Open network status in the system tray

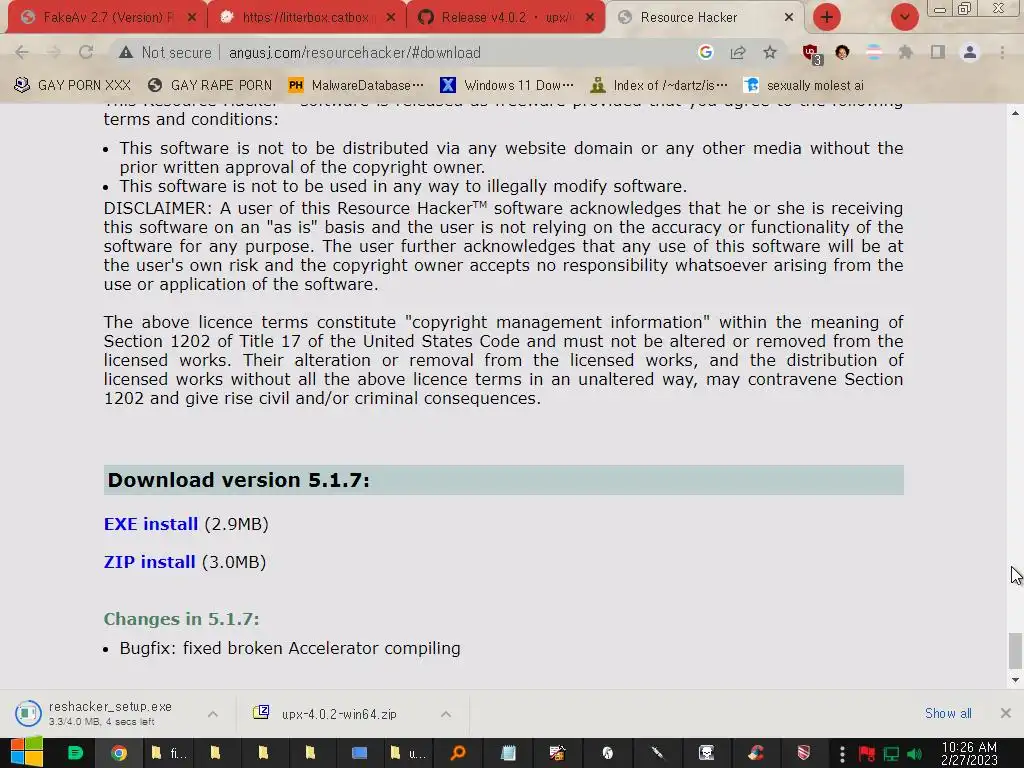pos(891,754)
